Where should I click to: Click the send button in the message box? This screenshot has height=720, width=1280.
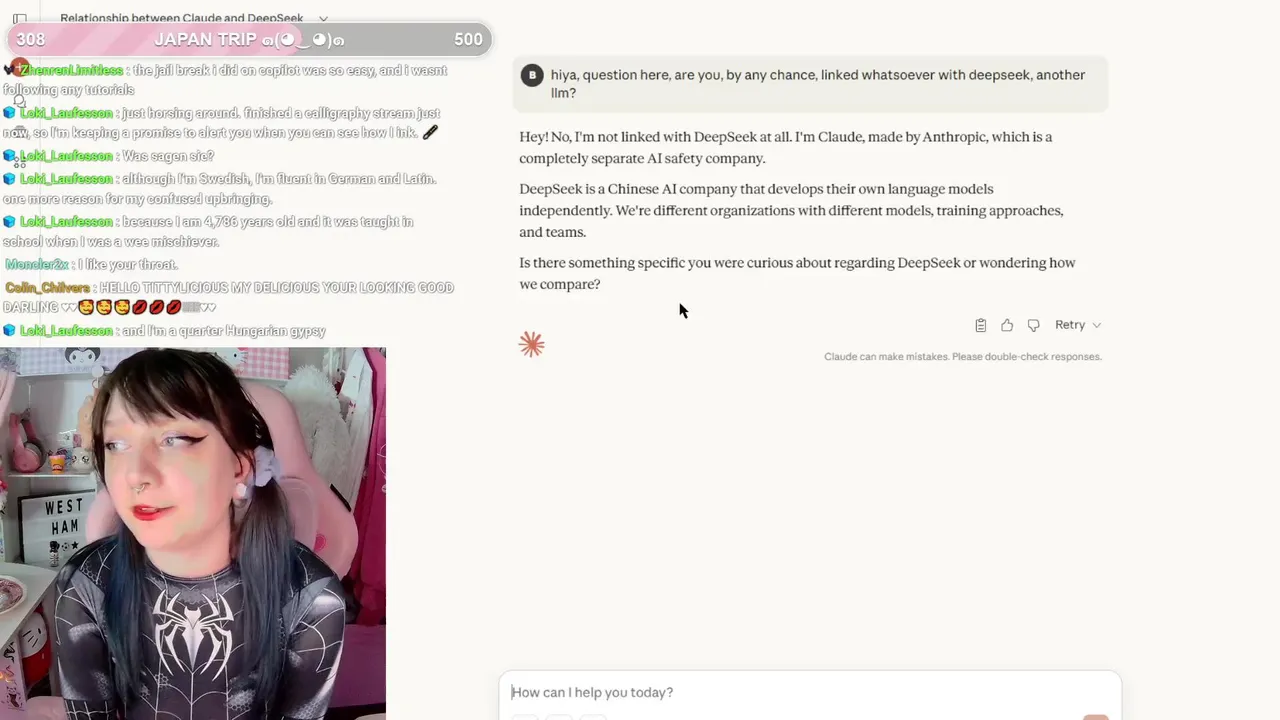coord(1095,716)
